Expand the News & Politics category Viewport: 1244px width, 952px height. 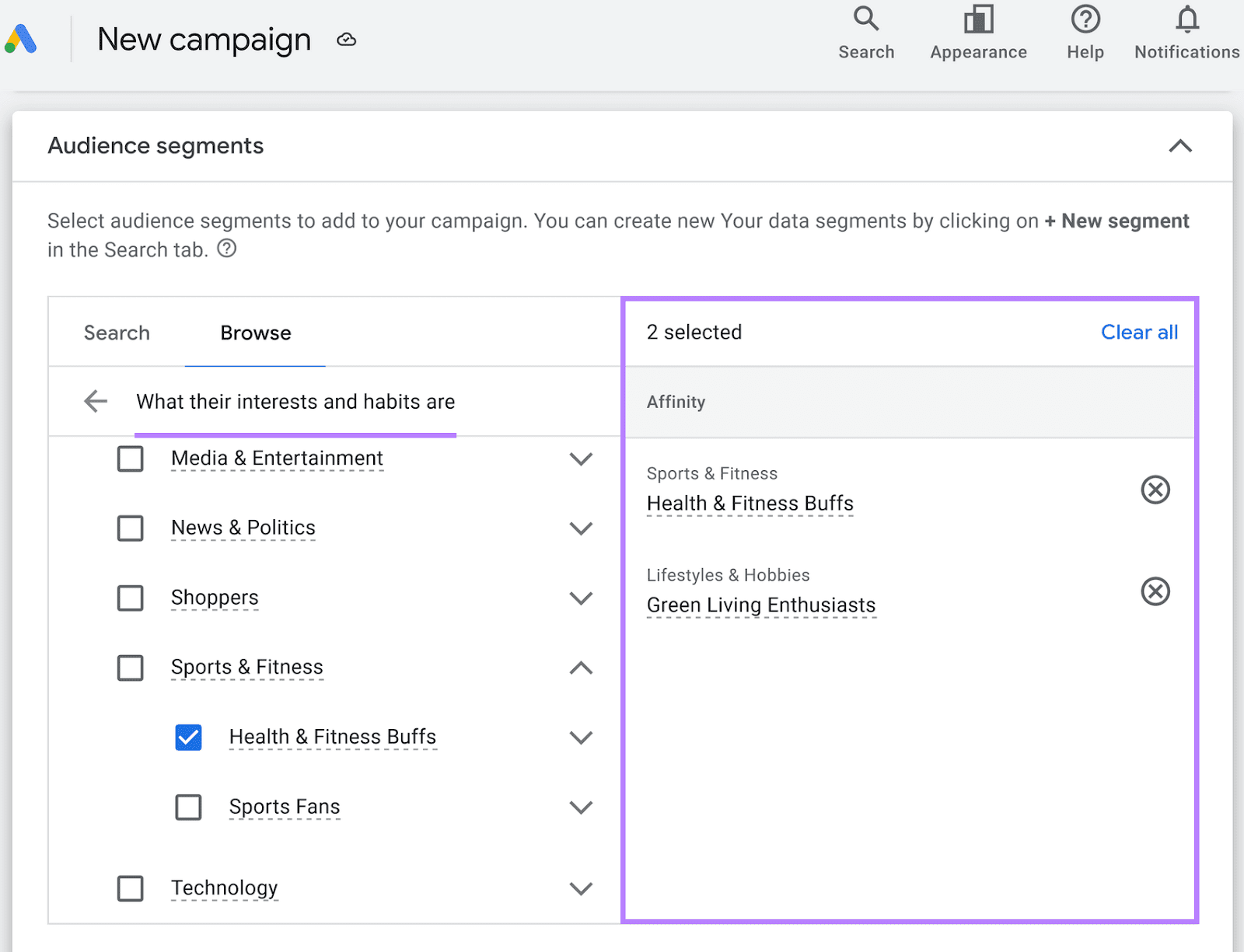click(581, 528)
